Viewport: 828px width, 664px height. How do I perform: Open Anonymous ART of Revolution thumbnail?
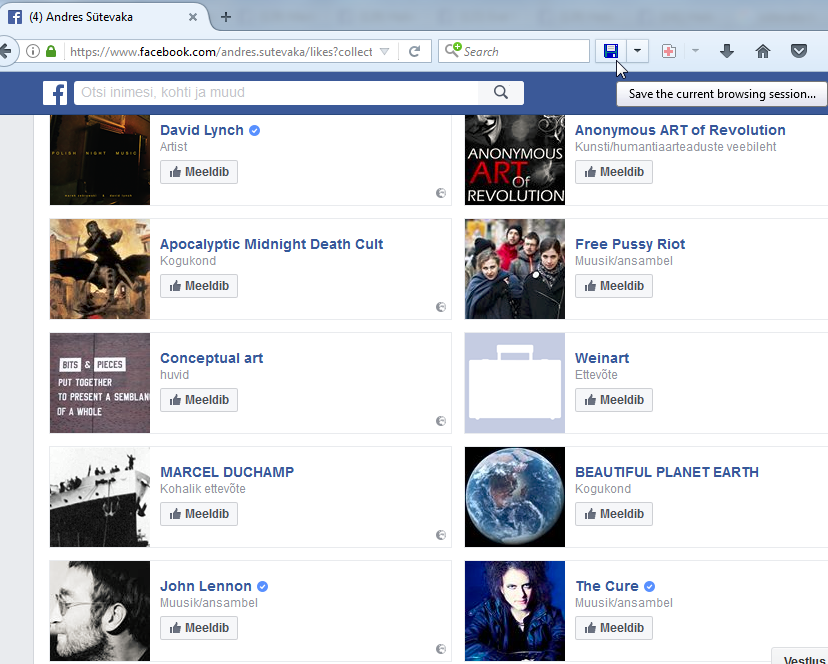515,160
